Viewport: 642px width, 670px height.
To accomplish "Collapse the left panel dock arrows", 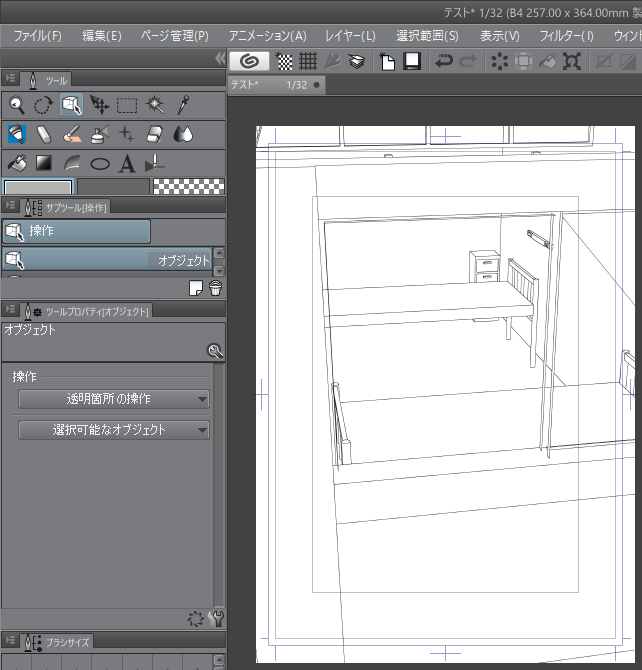I will click(220, 59).
